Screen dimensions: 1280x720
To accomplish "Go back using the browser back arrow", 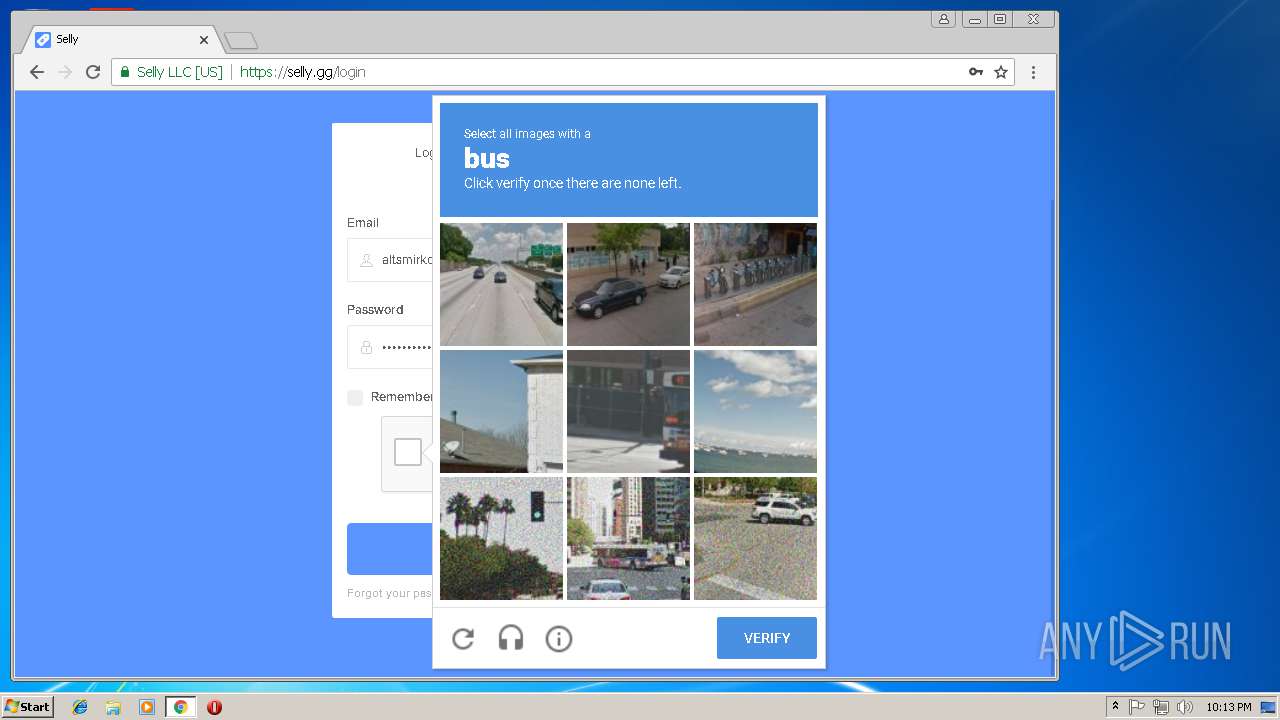I will point(37,72).
